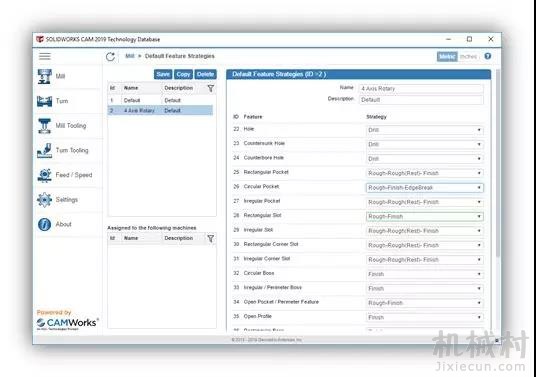This screenshot has height=377, width=536.
Task: Expand Rectangular Slot strategy dropdown
Action: (425, 216)
